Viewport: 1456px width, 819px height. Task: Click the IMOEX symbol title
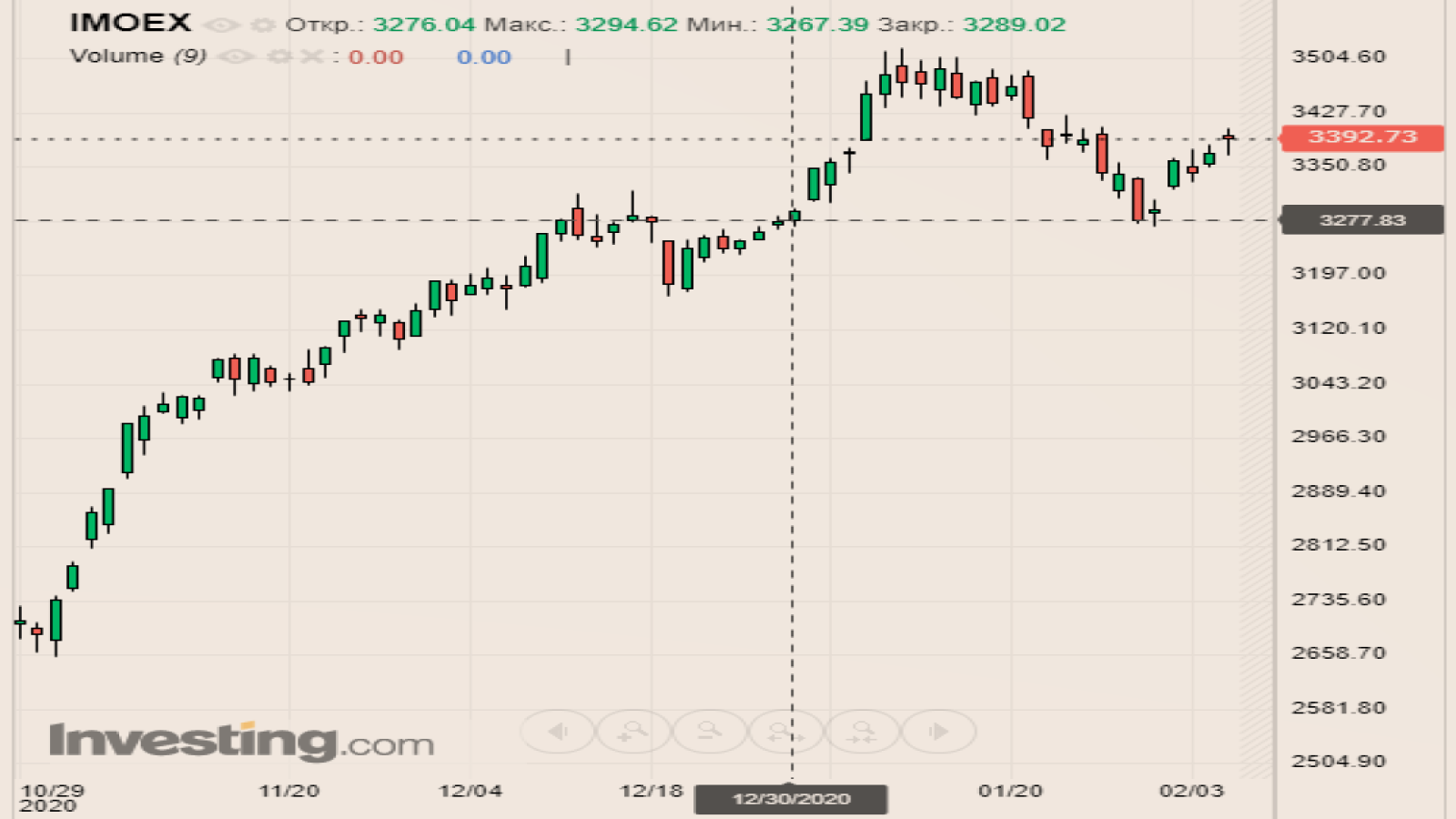[x=130, y=23]
